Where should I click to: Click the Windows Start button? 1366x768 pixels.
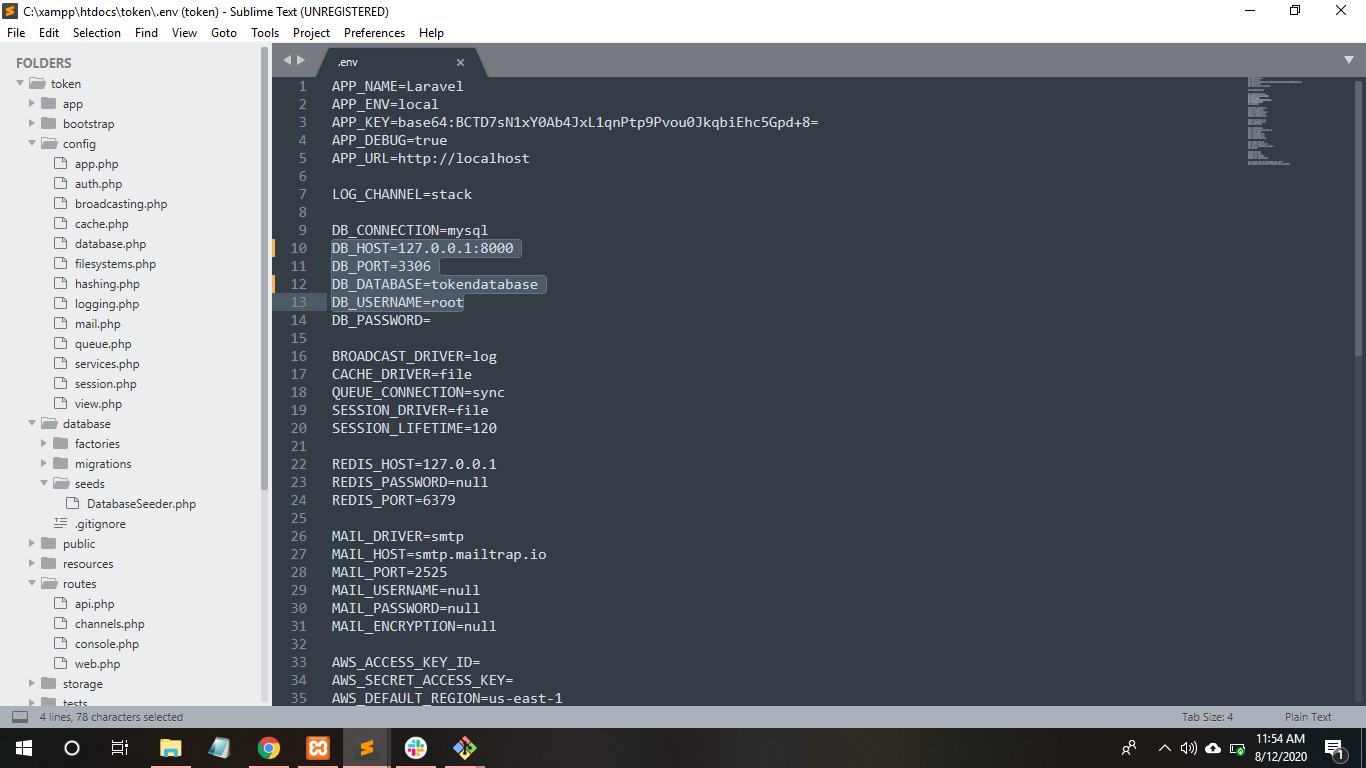coord(24,748)
